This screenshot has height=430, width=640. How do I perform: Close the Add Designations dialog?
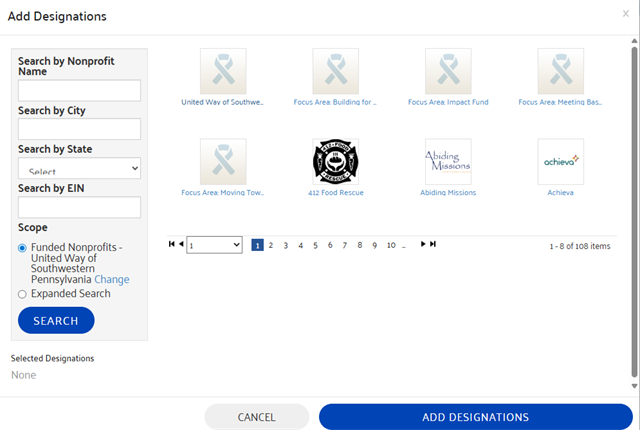tap(626, 14)
